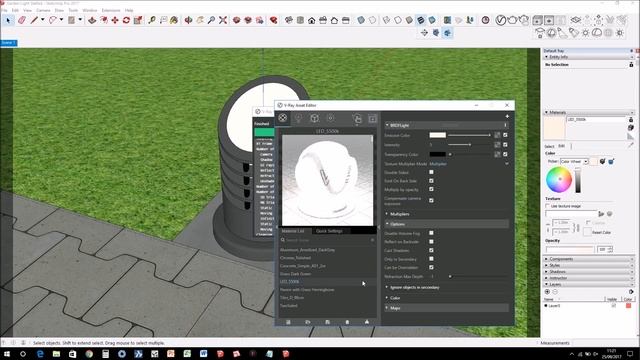Activate the Push/Pull tool
This screenshot has height=360, width=640.
coord(92,20)
